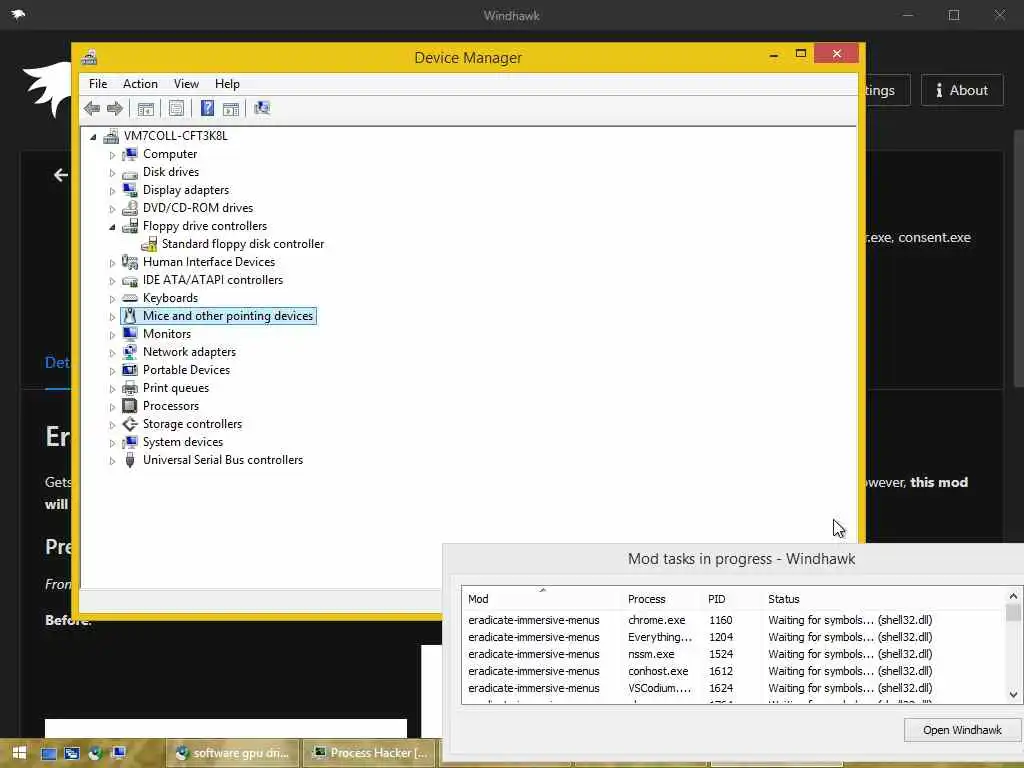
Task: Sort task list by PID column
Action: click(731, 599)
